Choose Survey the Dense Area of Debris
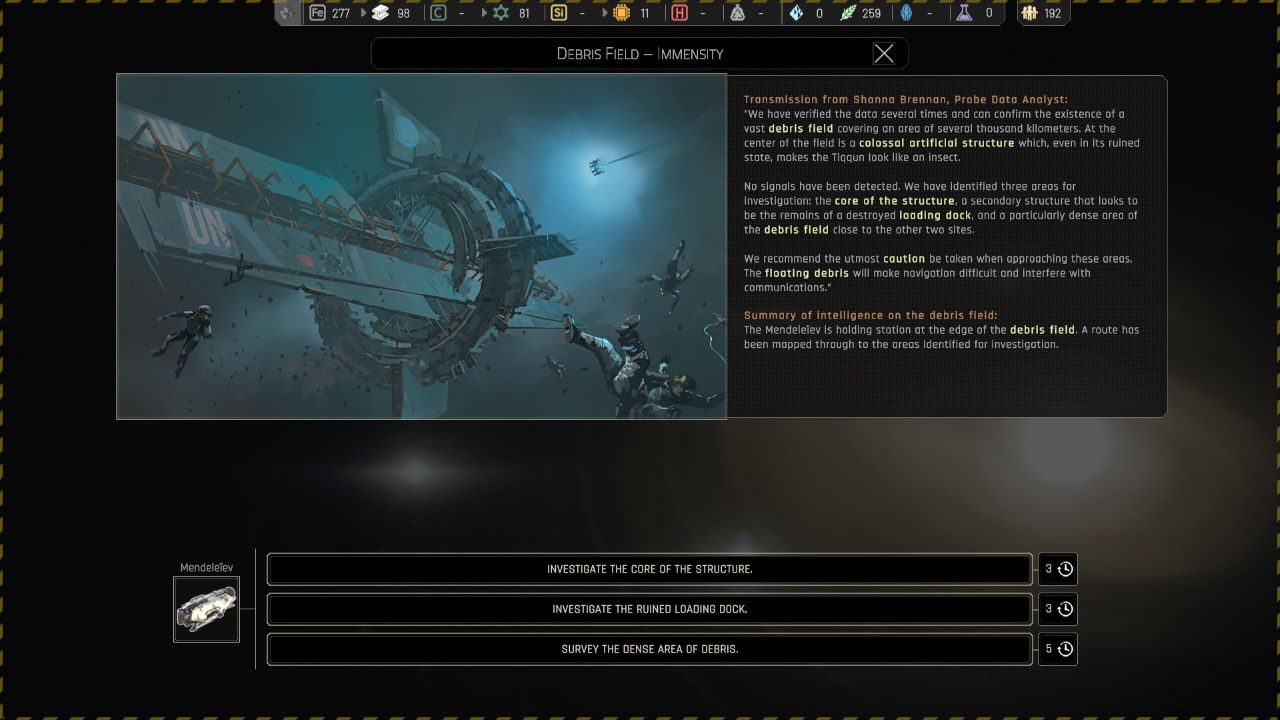Image resolution: width=1280 pixels, height=720 pixels. click(x=649, y=649)
